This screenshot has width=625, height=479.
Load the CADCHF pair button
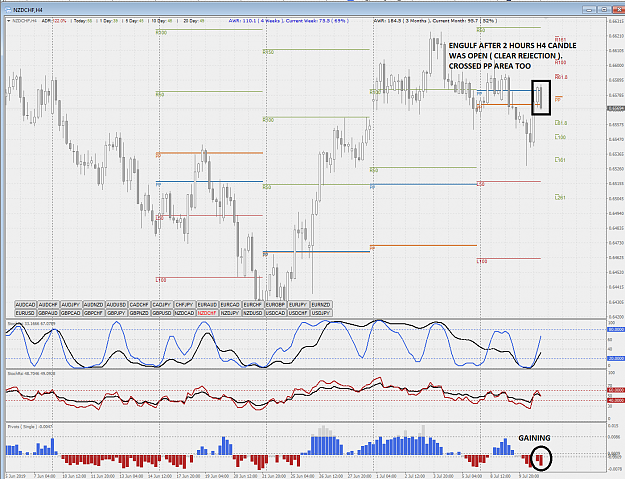139,304
